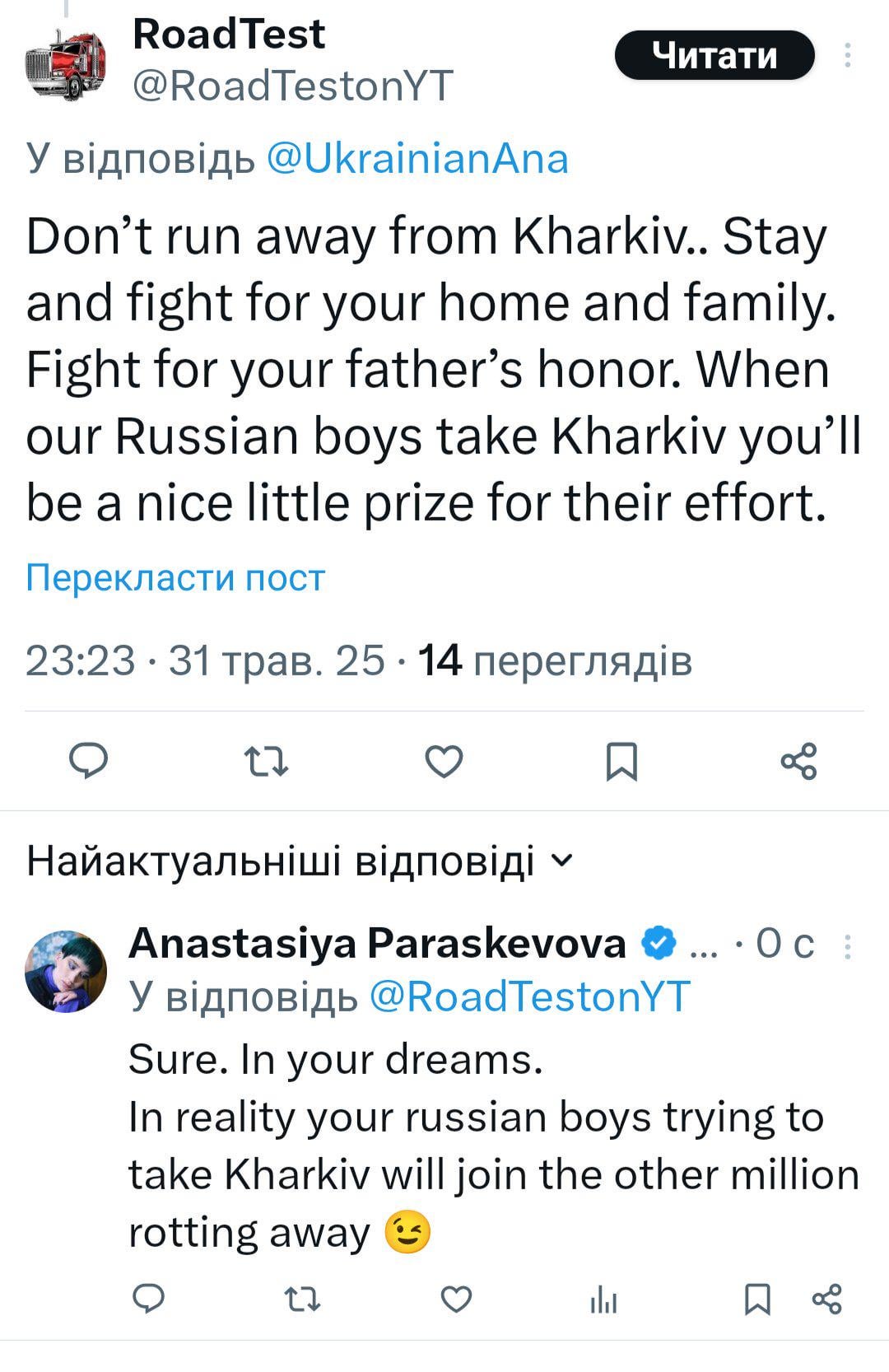Repost the RoadTest post
This screenshot has height=1372, width=889.
[x=268, y=761]
